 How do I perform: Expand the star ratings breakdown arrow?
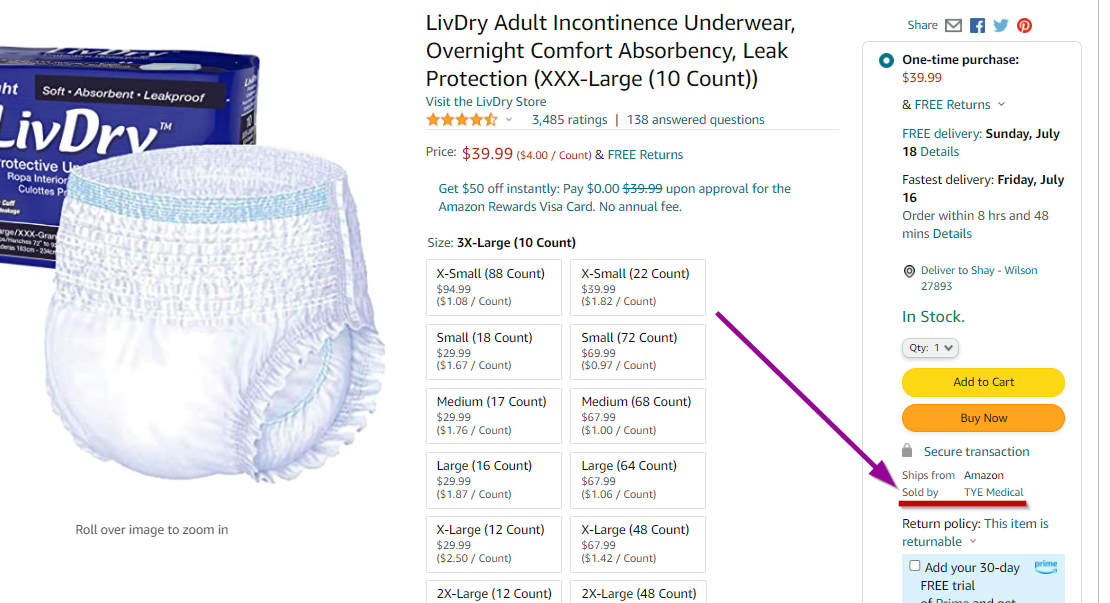[508, 120]
